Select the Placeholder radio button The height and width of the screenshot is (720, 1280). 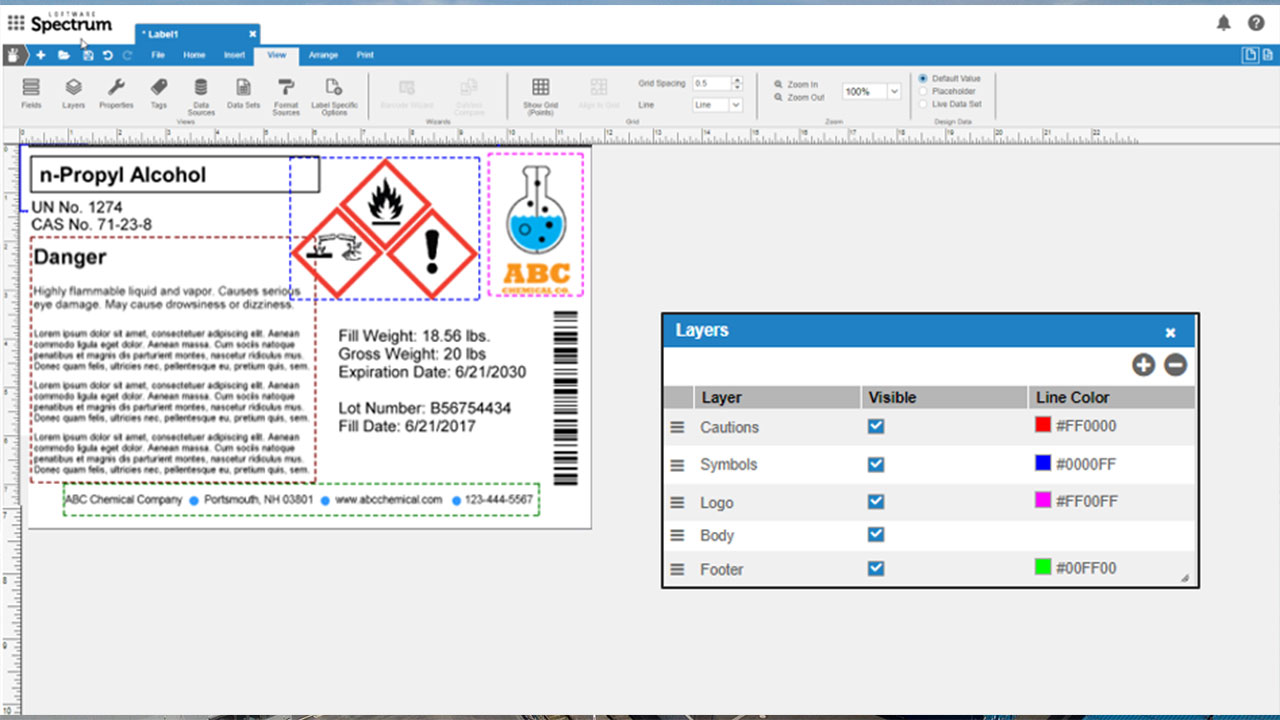[x=922, y=90]
